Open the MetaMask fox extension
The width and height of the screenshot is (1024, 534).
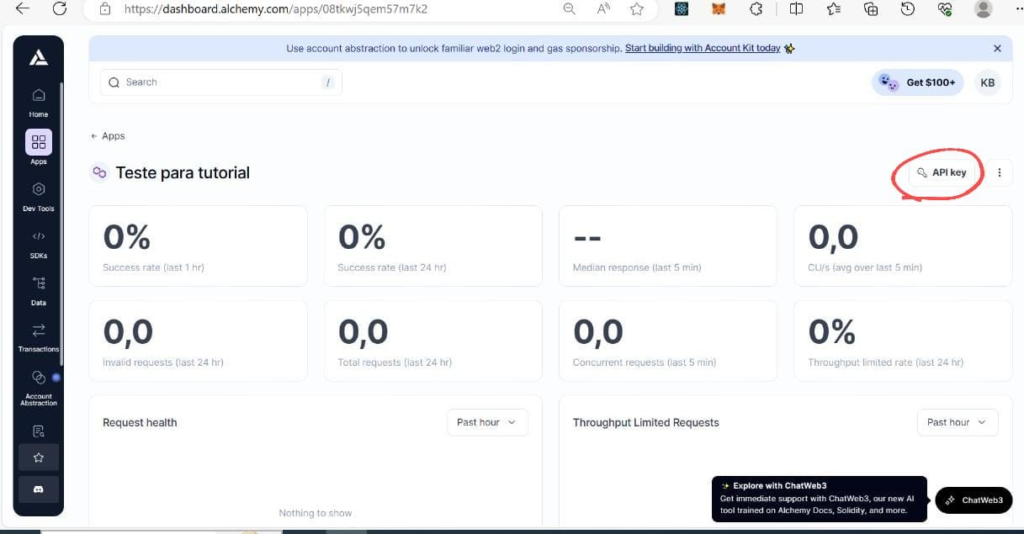pyautogui.click(x=718, y=8)
